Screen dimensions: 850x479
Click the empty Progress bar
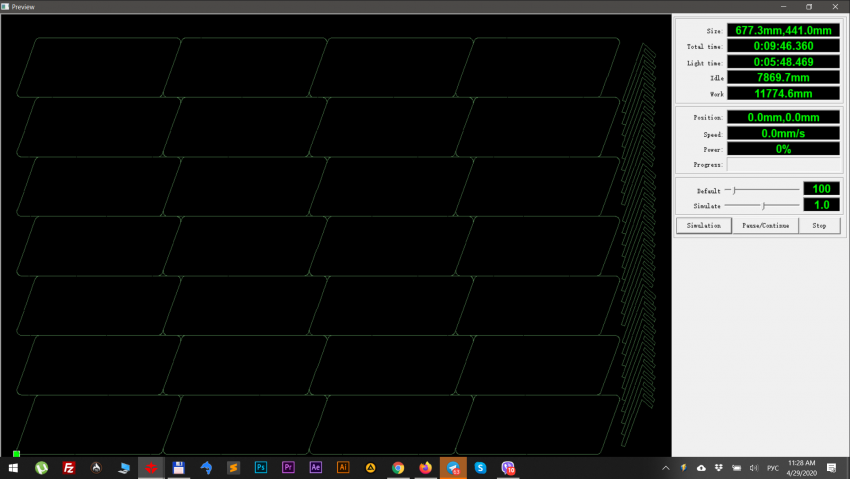(782, 164)
